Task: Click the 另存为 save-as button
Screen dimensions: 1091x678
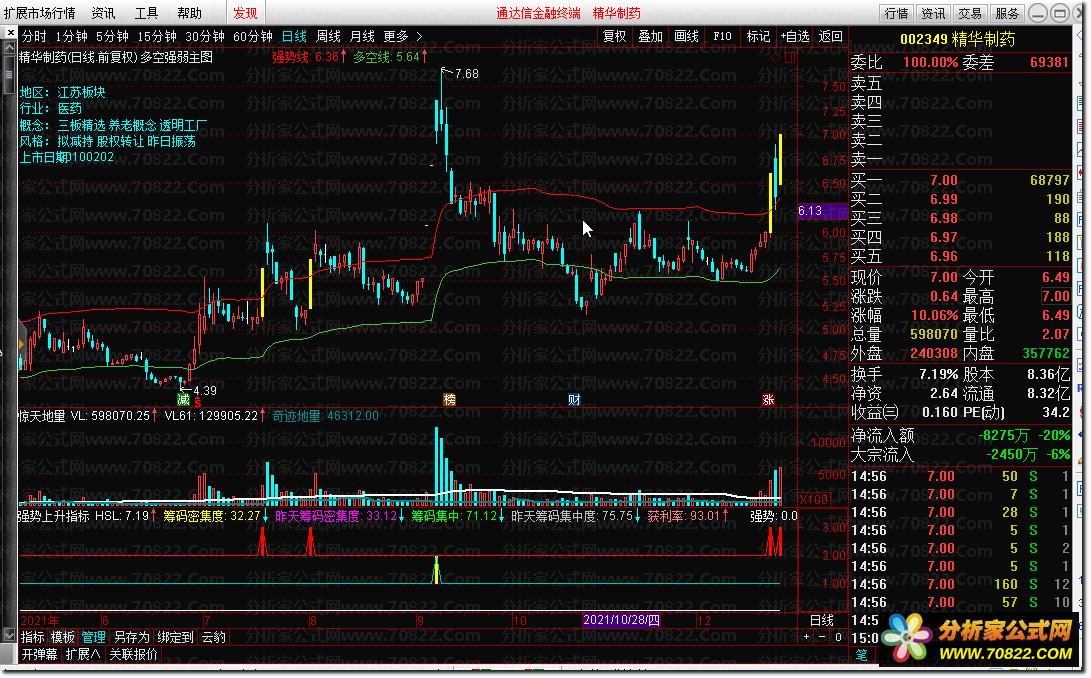Action: pos(132,637)
